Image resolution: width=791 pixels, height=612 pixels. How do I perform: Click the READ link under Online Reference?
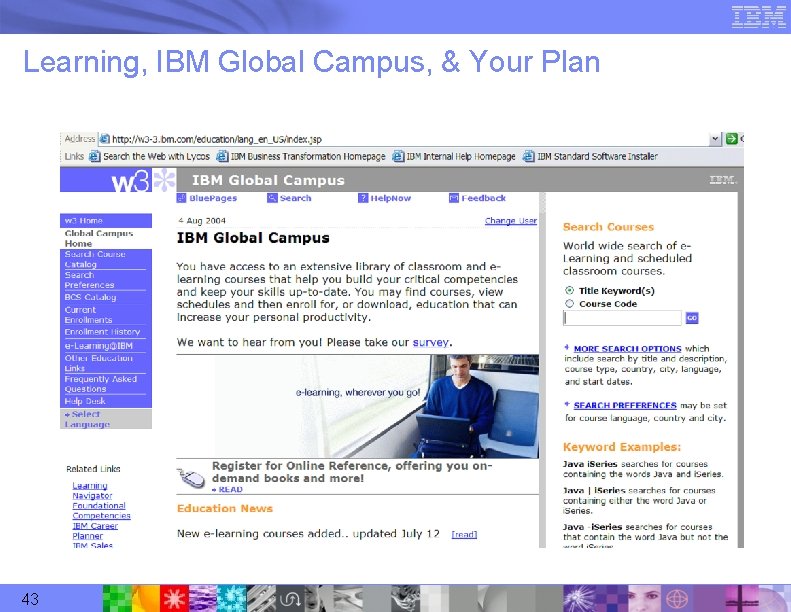tap(228, 490)
